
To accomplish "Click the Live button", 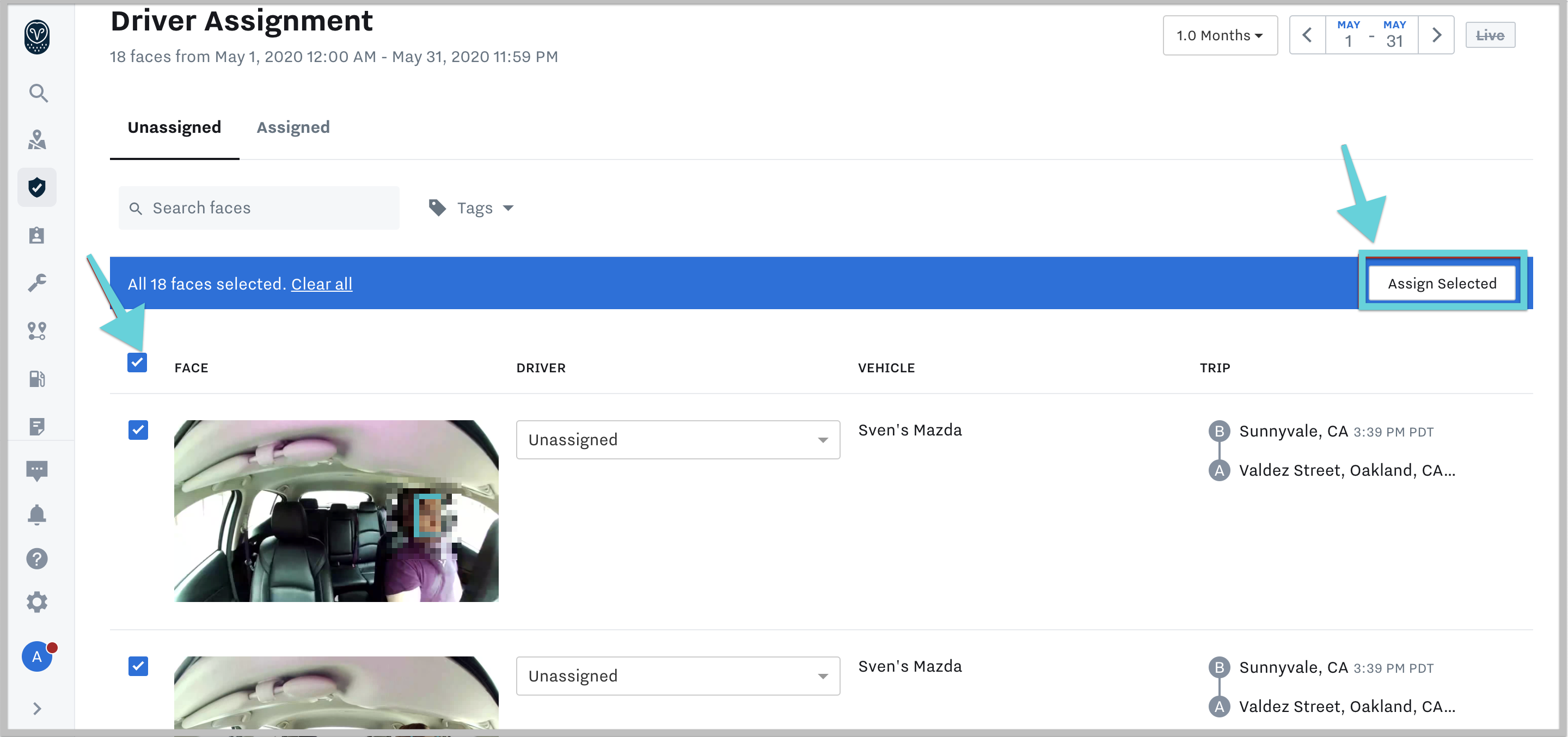I will click(x=1490, y=35).
